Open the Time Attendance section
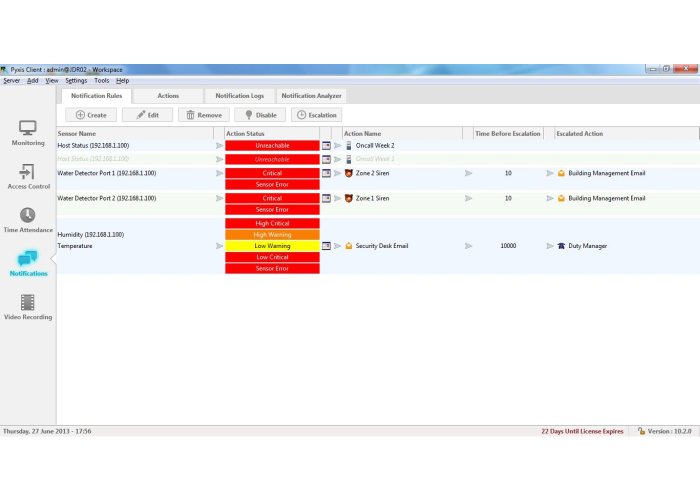 (28, 220)
